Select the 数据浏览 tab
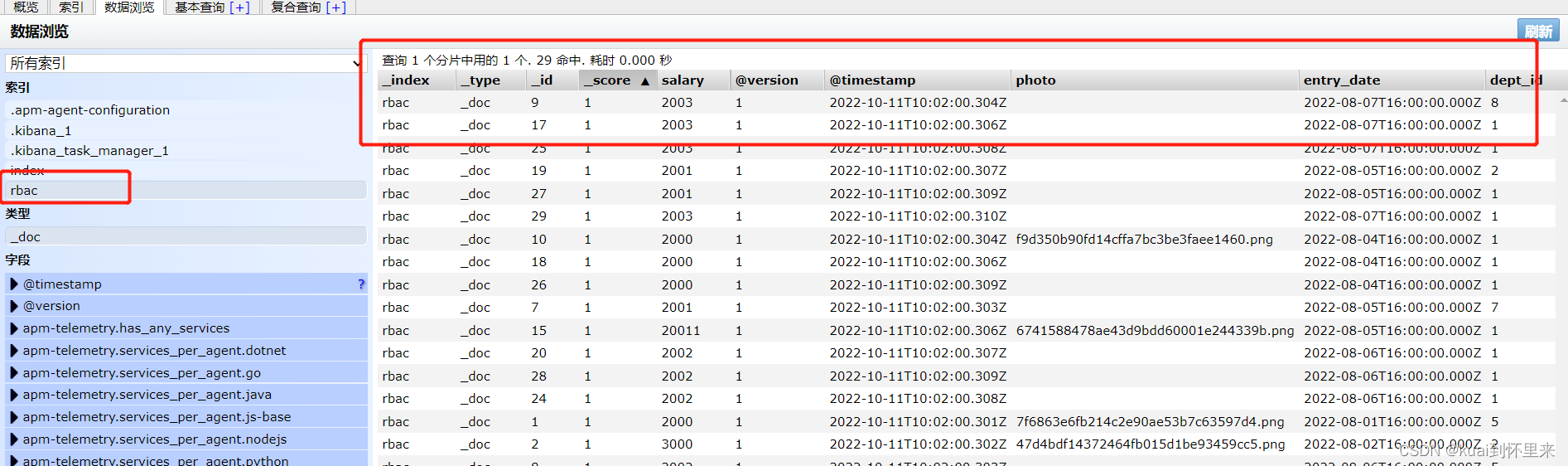The image size is (1568, 466). pyautogui.click(x=129, y=7)
